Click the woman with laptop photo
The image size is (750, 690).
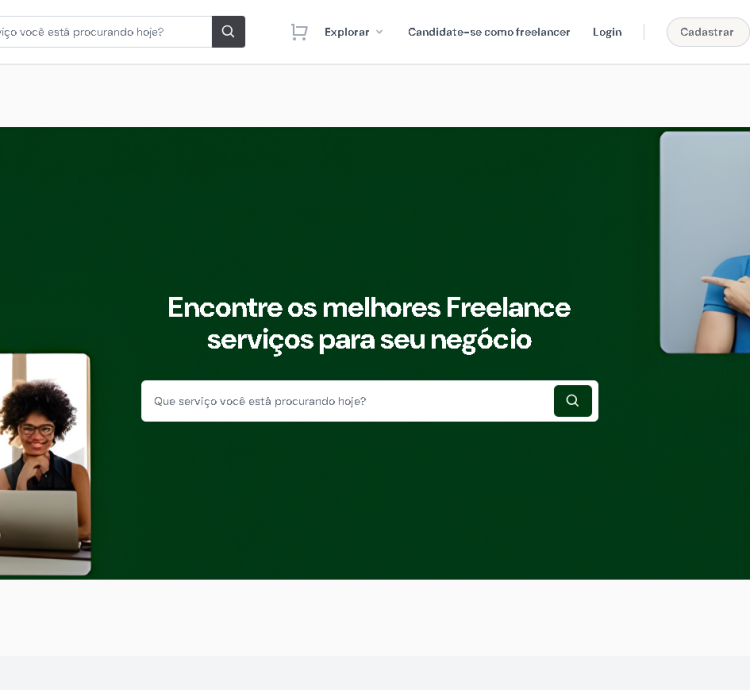click(x=45, y=464)
